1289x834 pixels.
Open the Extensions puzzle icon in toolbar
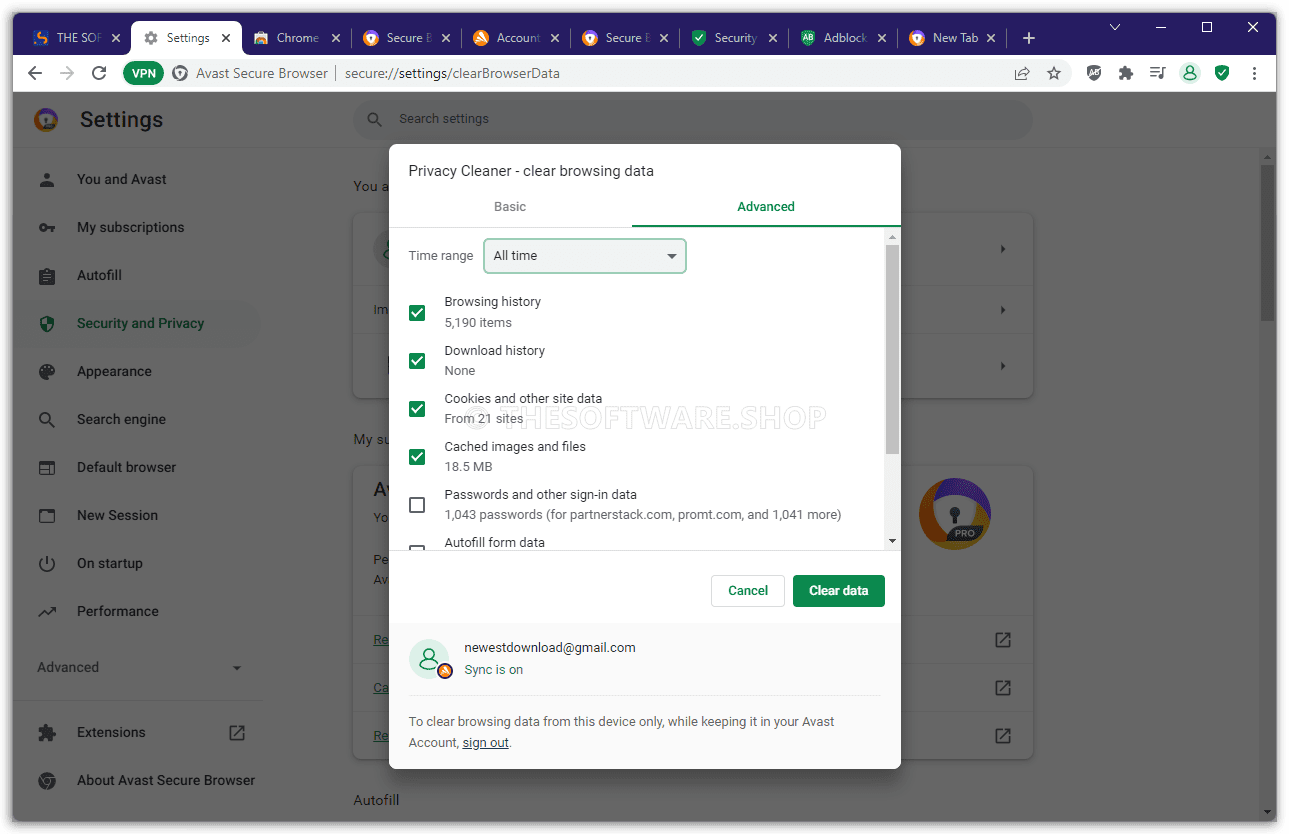point(1126,73)
